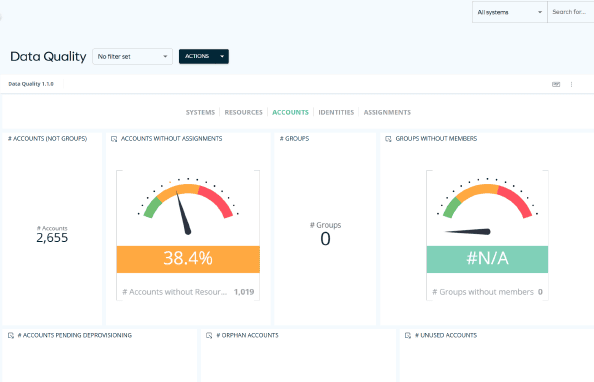
Task: Open the ACTIONS dropdown arrow
Action: click(222, 56)
